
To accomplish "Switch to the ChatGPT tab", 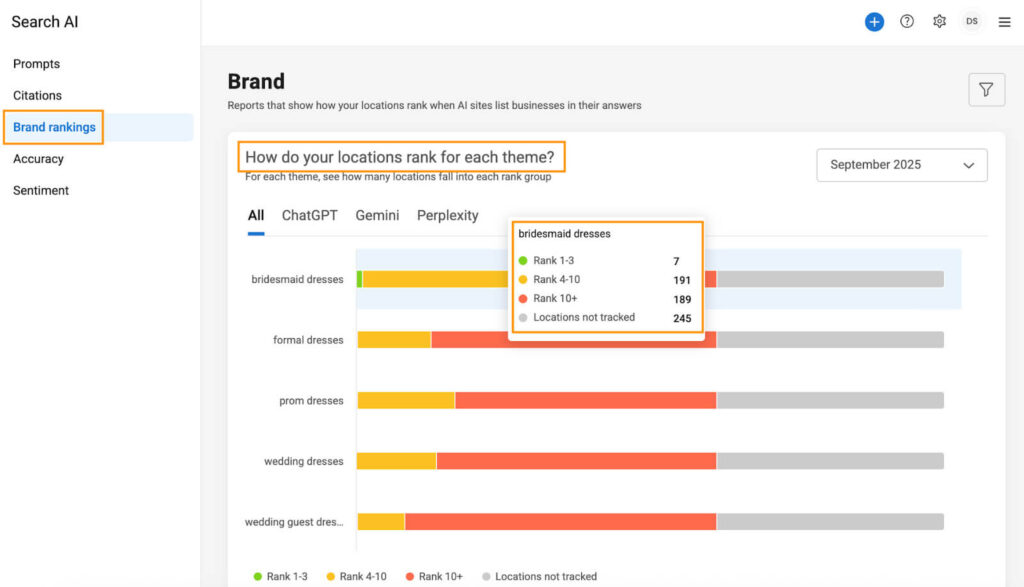I will (309, 214).
